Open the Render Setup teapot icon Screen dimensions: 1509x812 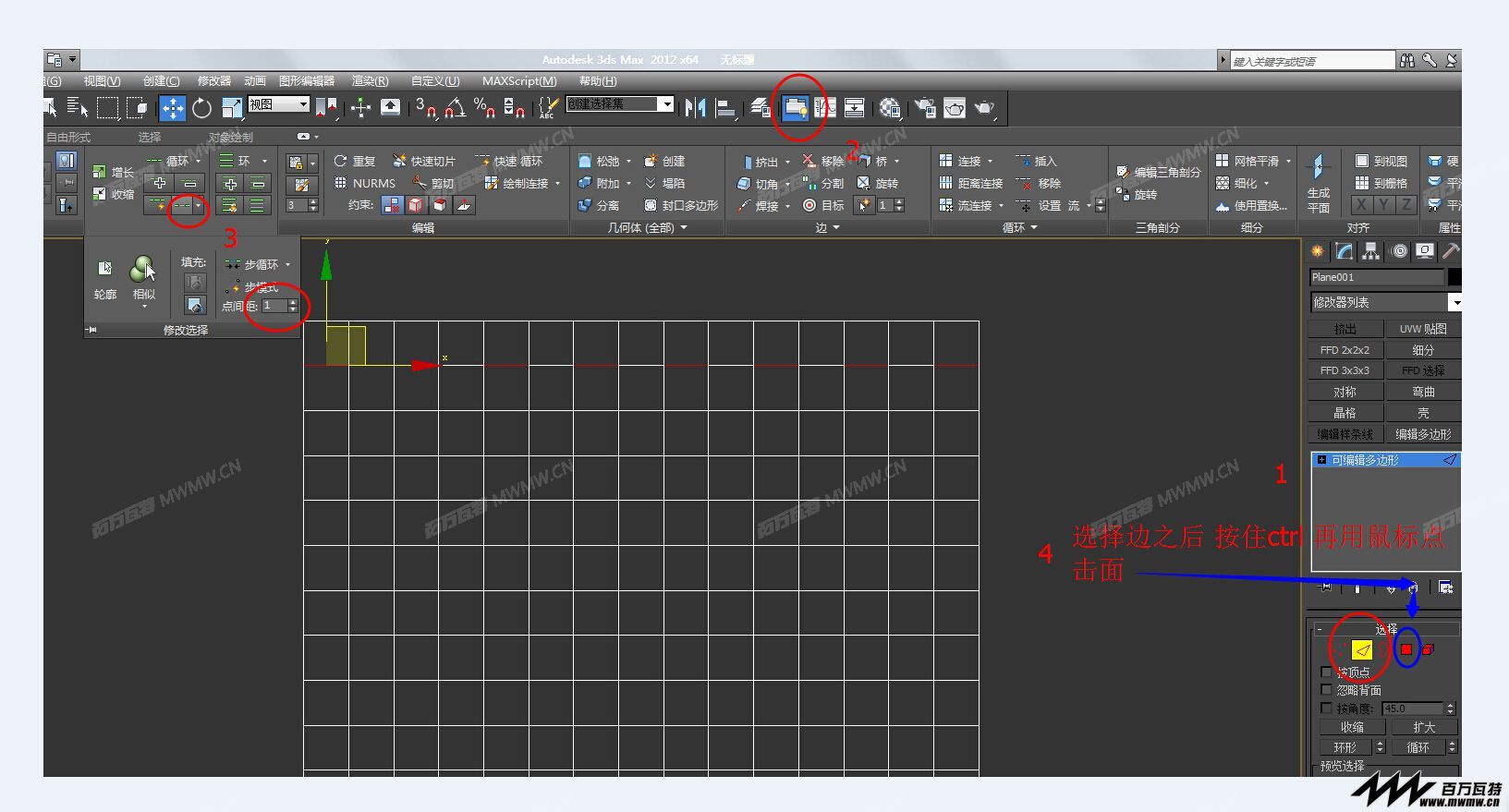(925, 108)
